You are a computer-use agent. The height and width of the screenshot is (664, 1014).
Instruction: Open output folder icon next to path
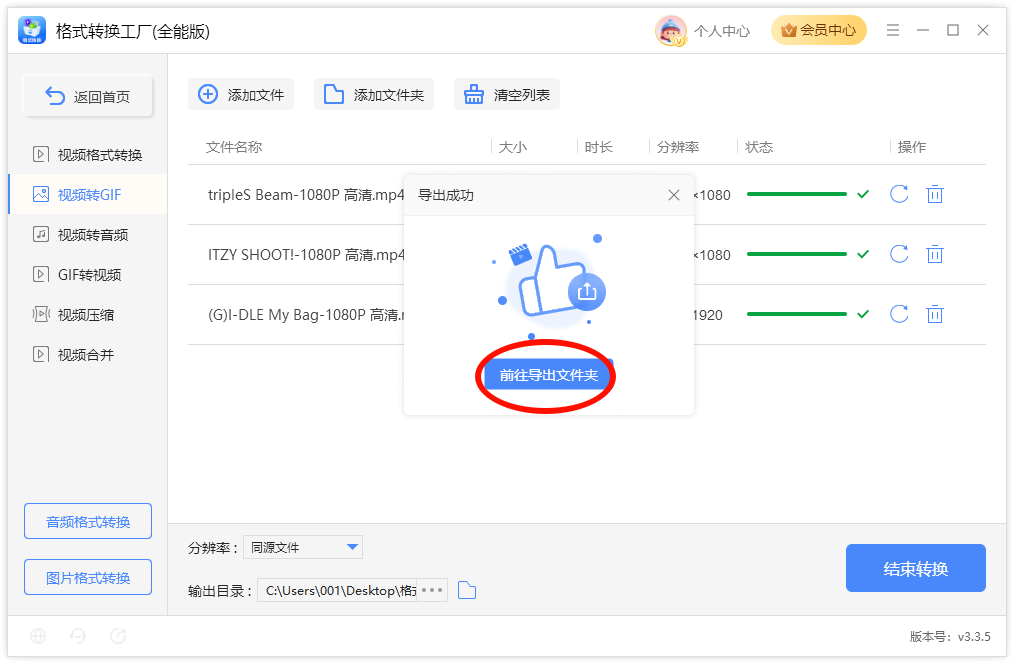click(x=467, y=590)
